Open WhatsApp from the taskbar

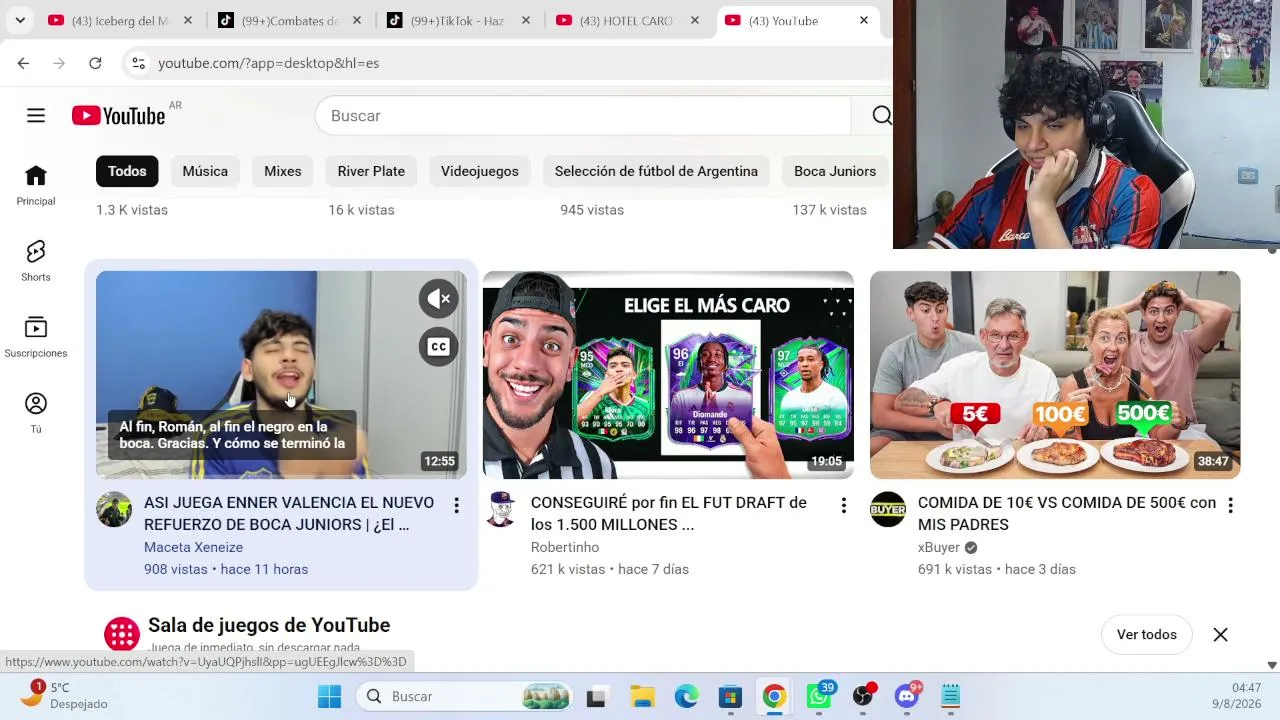(x=819, y=696)
